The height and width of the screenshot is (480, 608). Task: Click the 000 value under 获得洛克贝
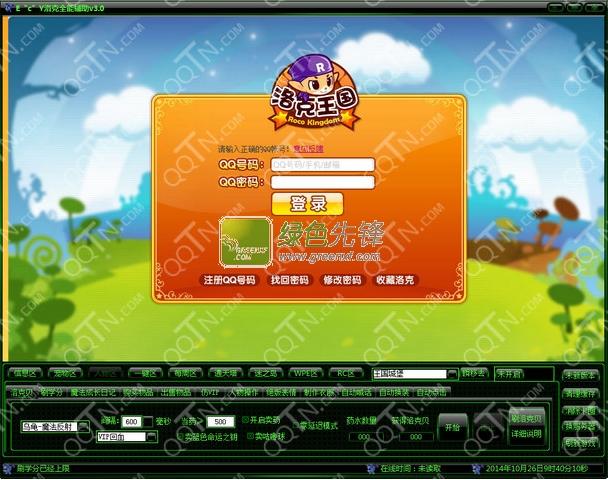click(x=415, y=437)
